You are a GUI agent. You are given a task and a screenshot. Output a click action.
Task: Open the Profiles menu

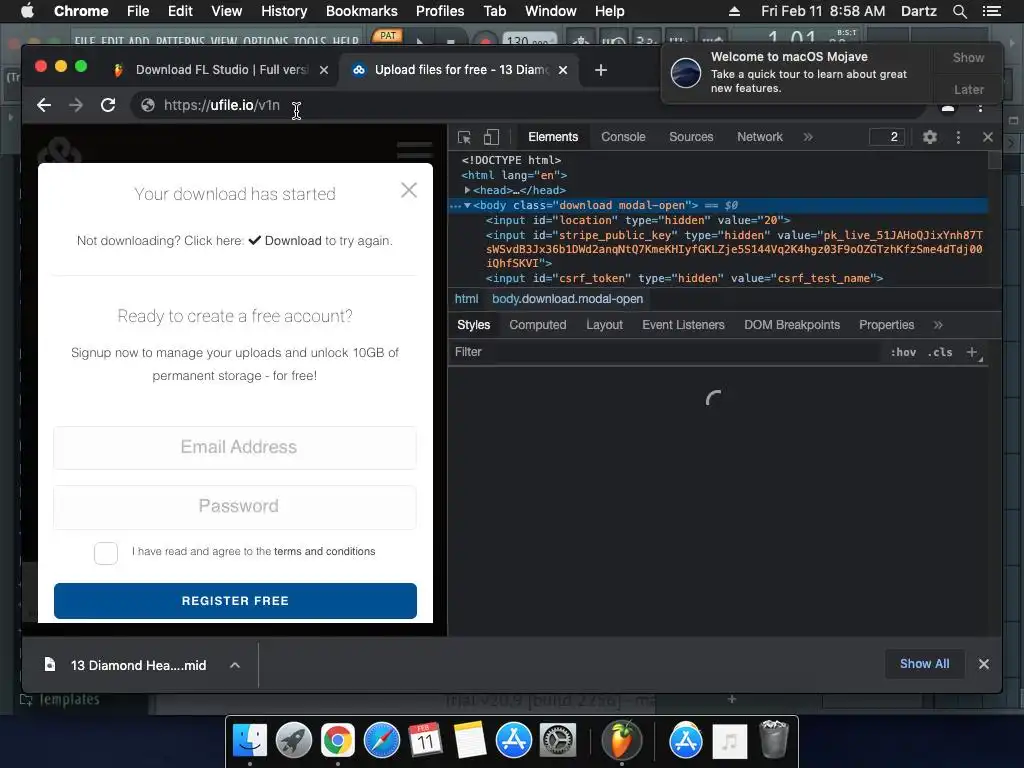click(x=440, y=11)
